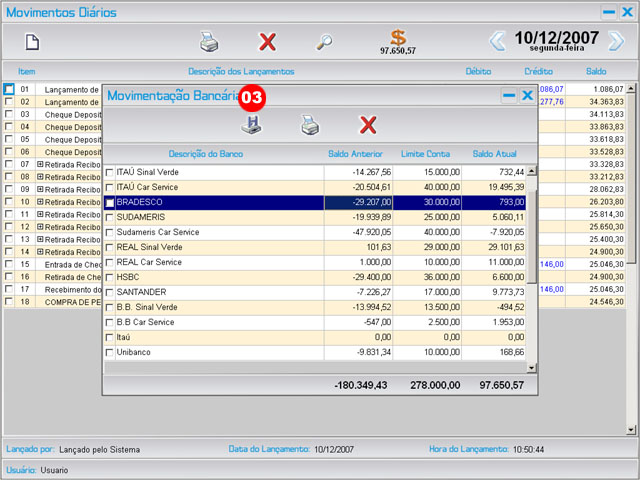Click the printer icon in Movimentos Diários toolbar
Viewport: 640px width, 480px height.
[208, 42]
